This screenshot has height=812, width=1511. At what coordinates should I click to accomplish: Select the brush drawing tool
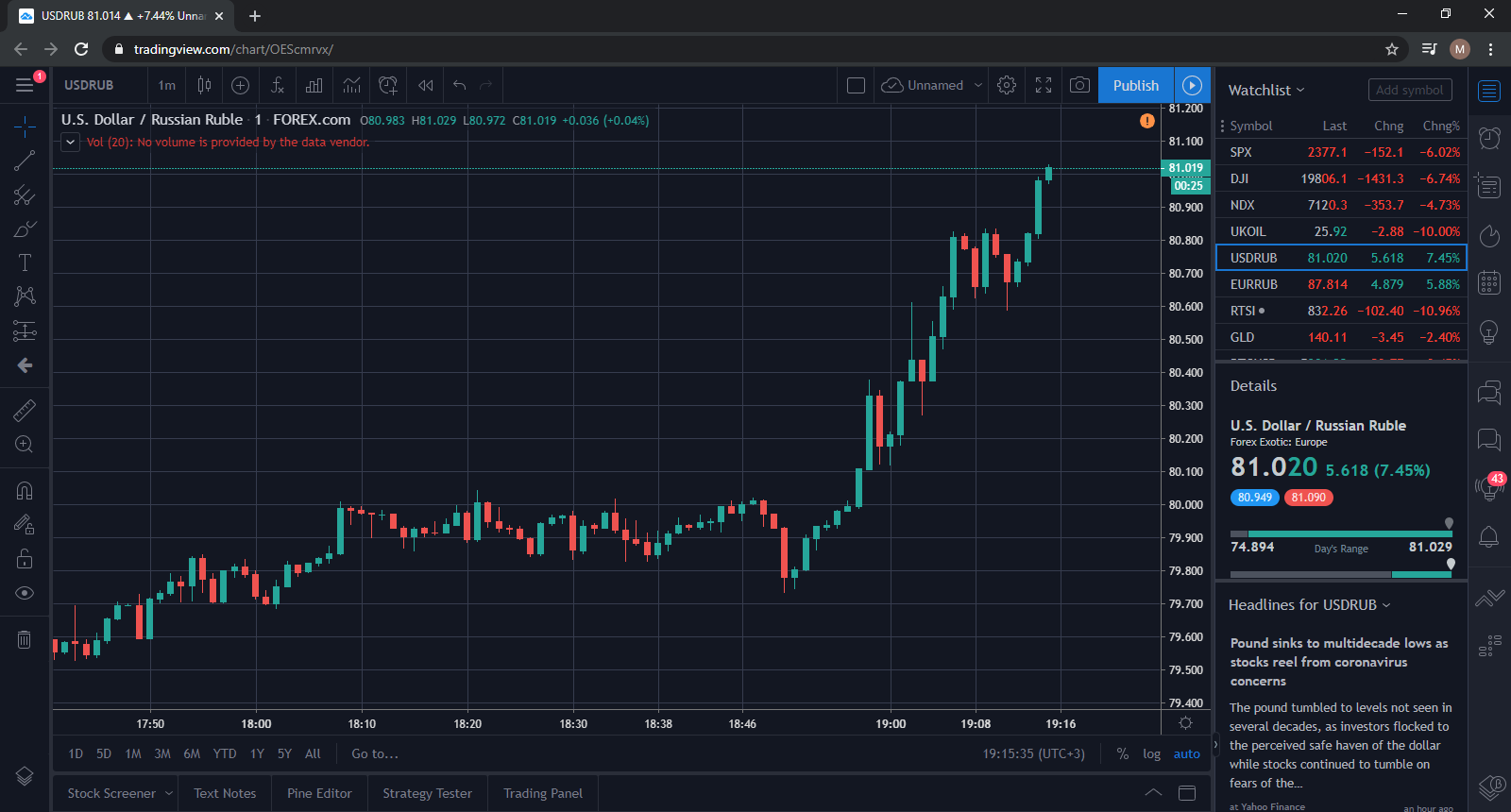point(25,229)
